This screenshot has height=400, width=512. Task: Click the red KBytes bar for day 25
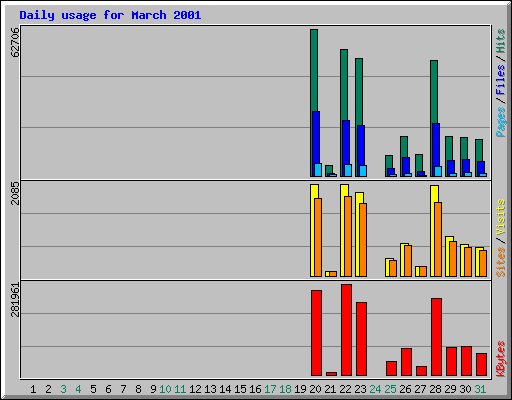[391, 368]
